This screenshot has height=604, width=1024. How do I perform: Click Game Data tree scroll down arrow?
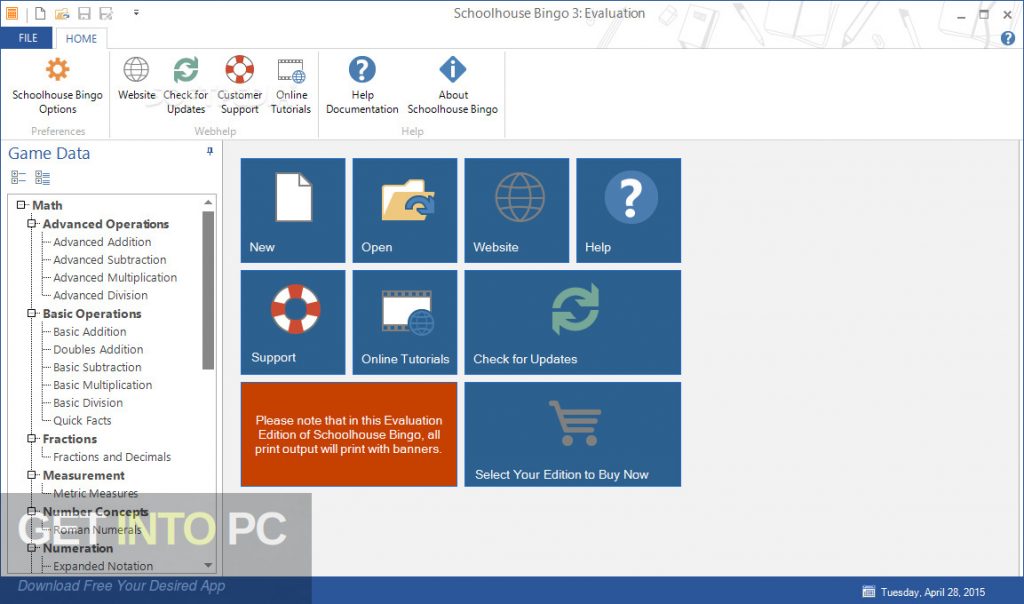208,565
